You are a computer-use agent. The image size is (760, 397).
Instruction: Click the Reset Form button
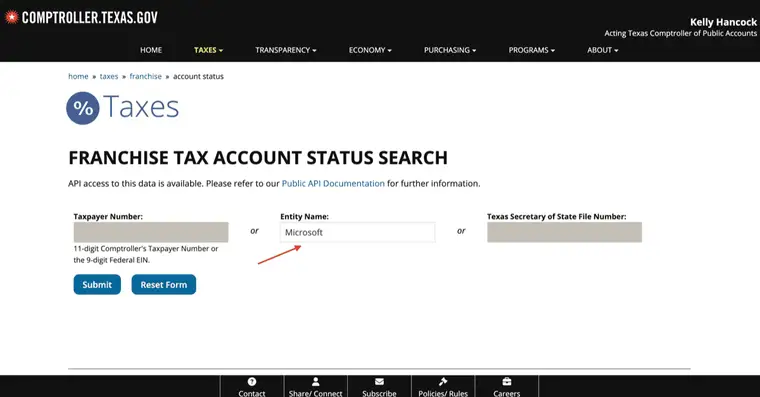[x=164, y=285]
